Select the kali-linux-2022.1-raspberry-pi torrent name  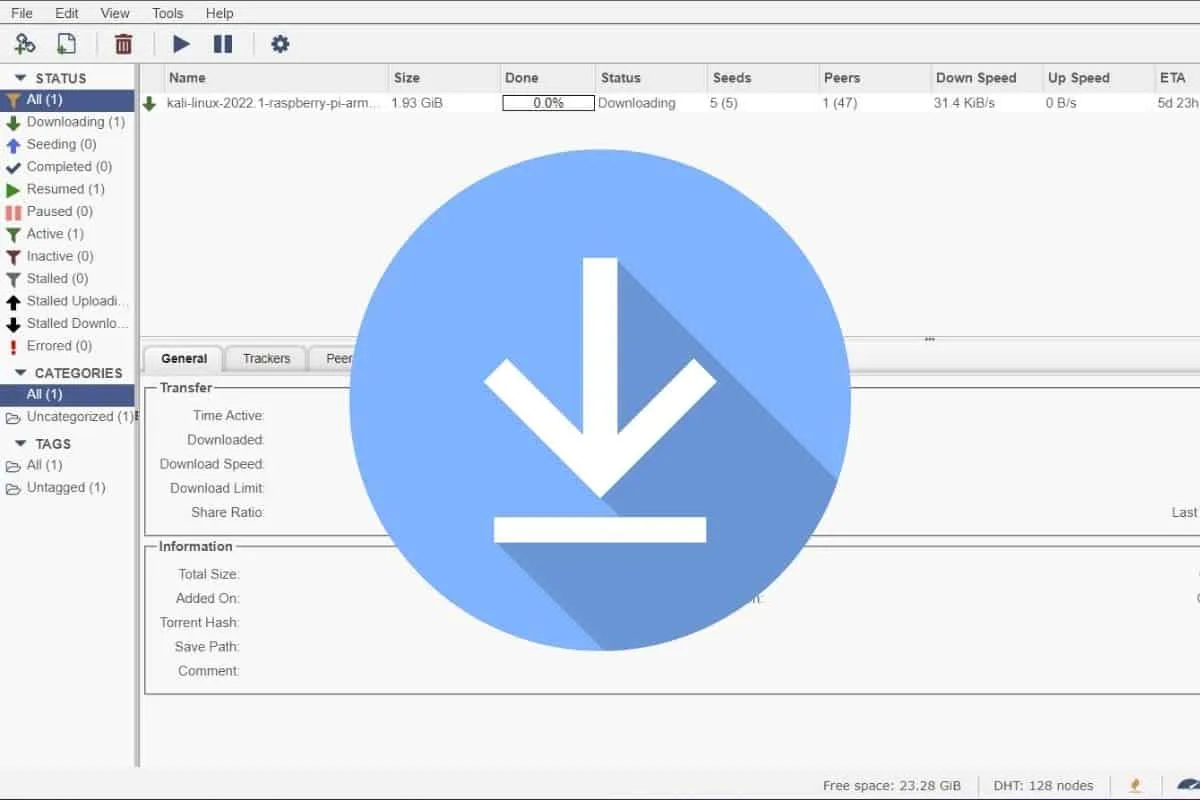click(x=273, y=103)
